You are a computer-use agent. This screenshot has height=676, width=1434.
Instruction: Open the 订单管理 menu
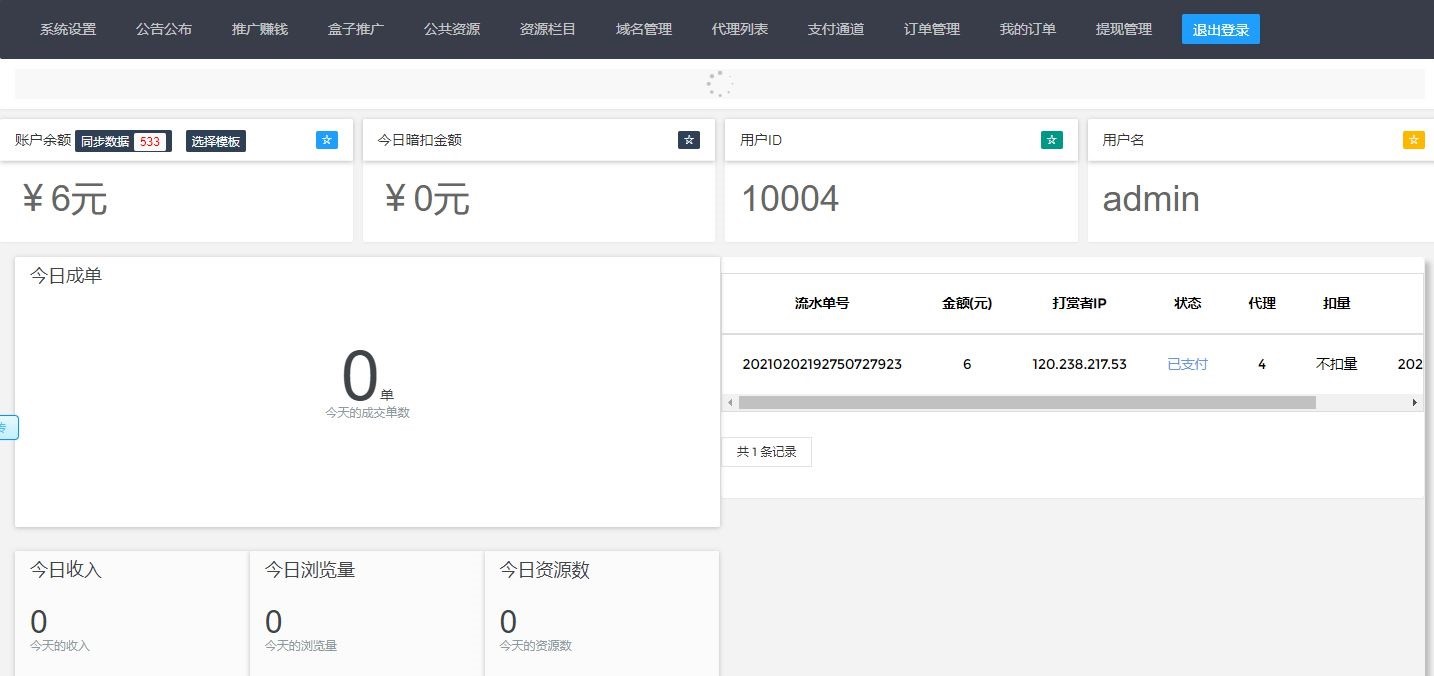click(x=931, y=29)
